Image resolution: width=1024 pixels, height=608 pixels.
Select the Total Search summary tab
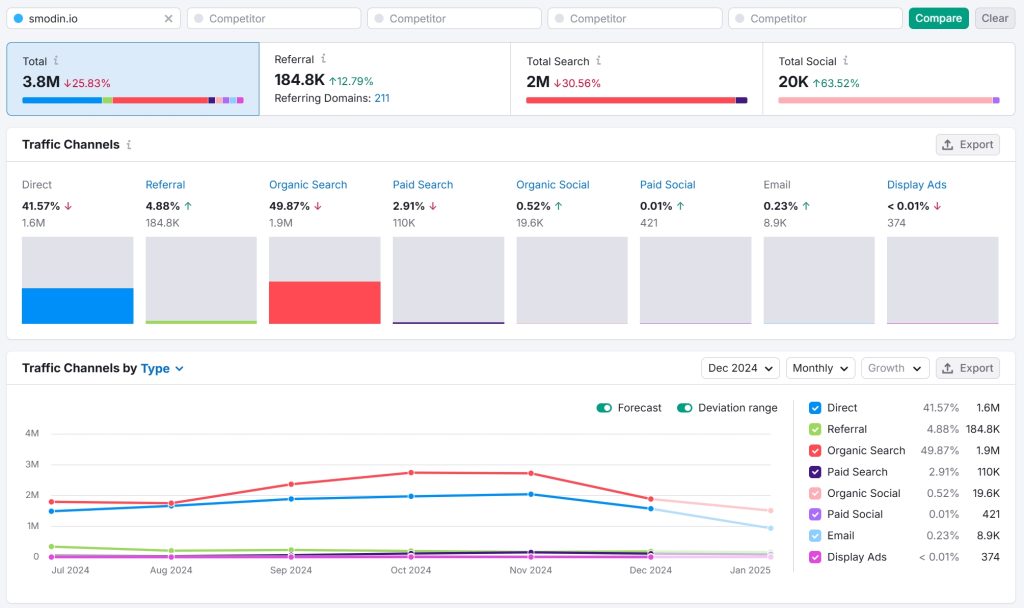(x=636, y=79)
